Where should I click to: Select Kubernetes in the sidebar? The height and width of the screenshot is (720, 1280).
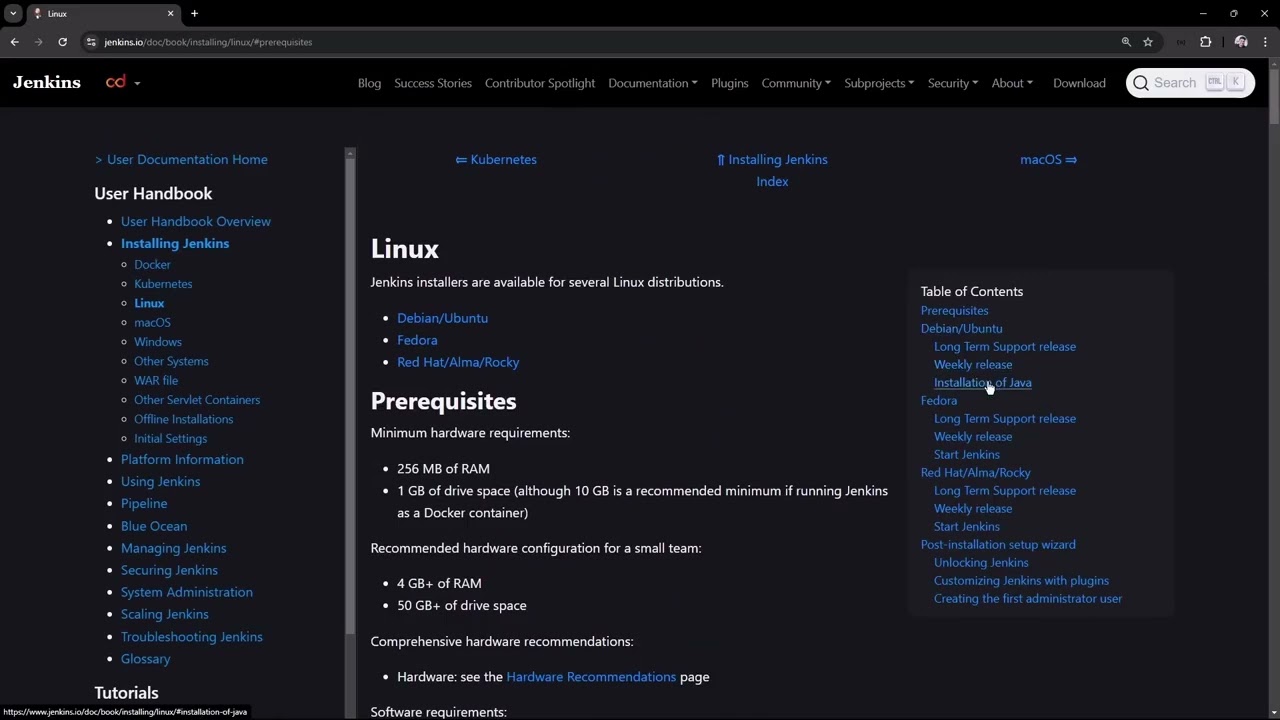click(163, 284)
